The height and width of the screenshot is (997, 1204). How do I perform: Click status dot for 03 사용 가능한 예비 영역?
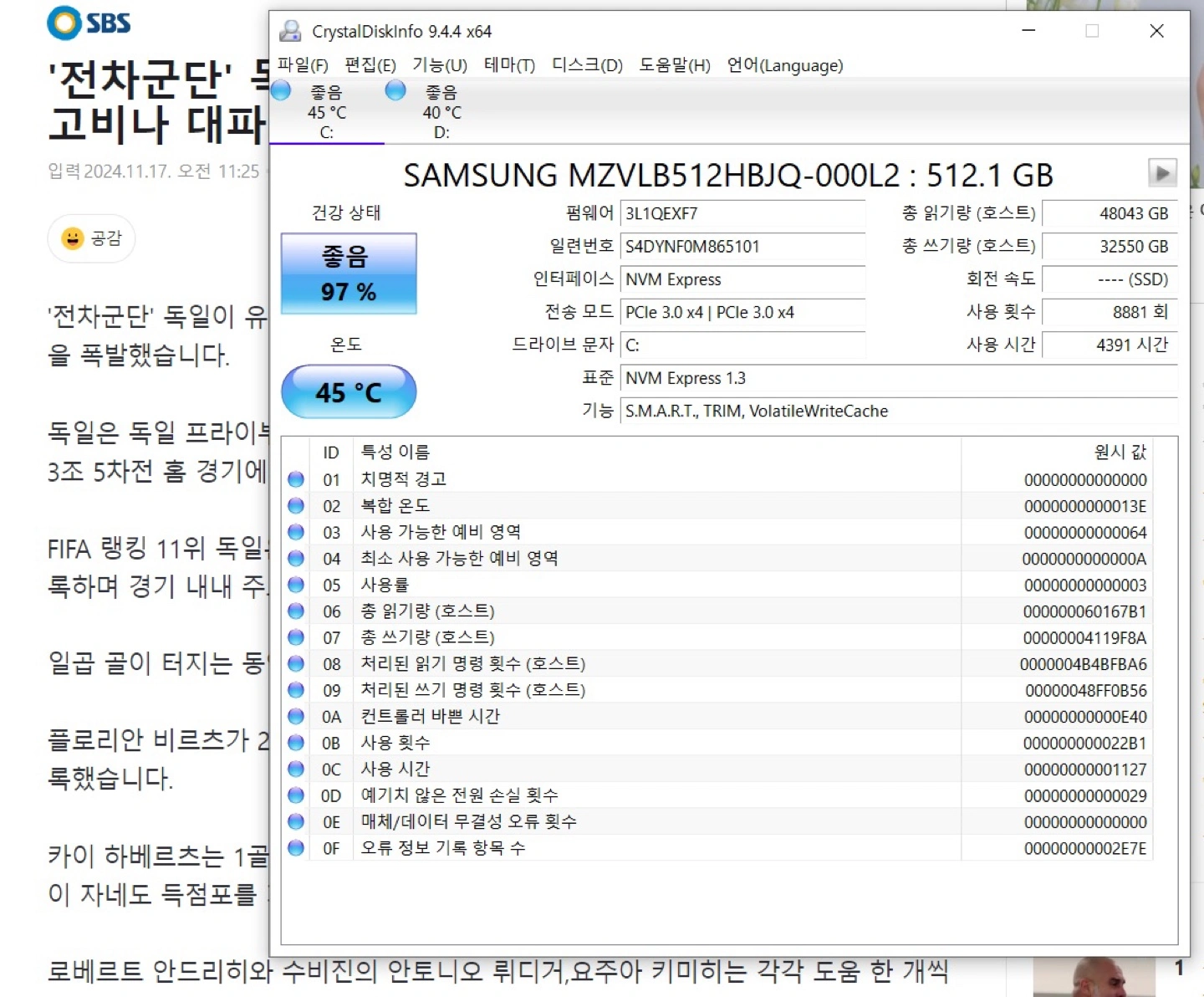tap(296, 532)
